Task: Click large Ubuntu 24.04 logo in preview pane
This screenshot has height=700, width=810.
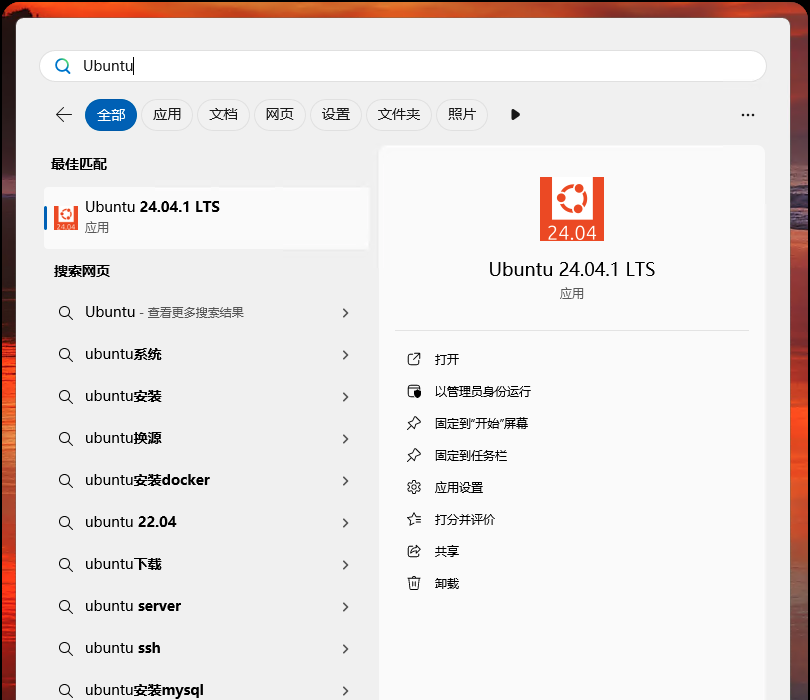Action: pyautogui.click(x=572, y=209)
